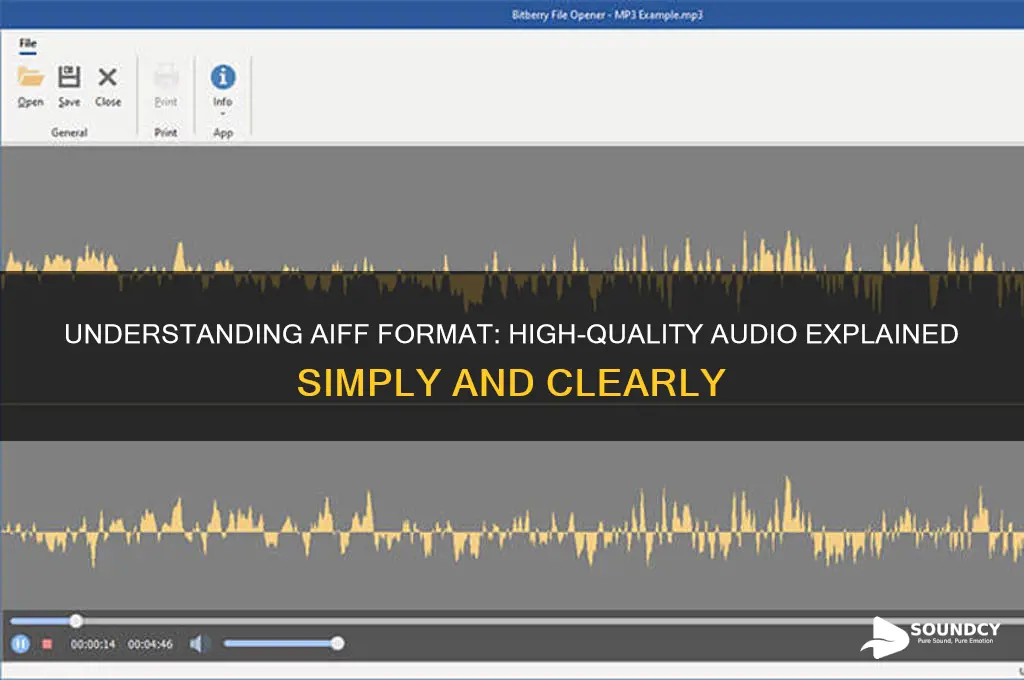Viewport: 1024px width, 680px height.
Task: Click elapsed time 00:00:14
Action: pyautogui.click(x=93, y=644)
